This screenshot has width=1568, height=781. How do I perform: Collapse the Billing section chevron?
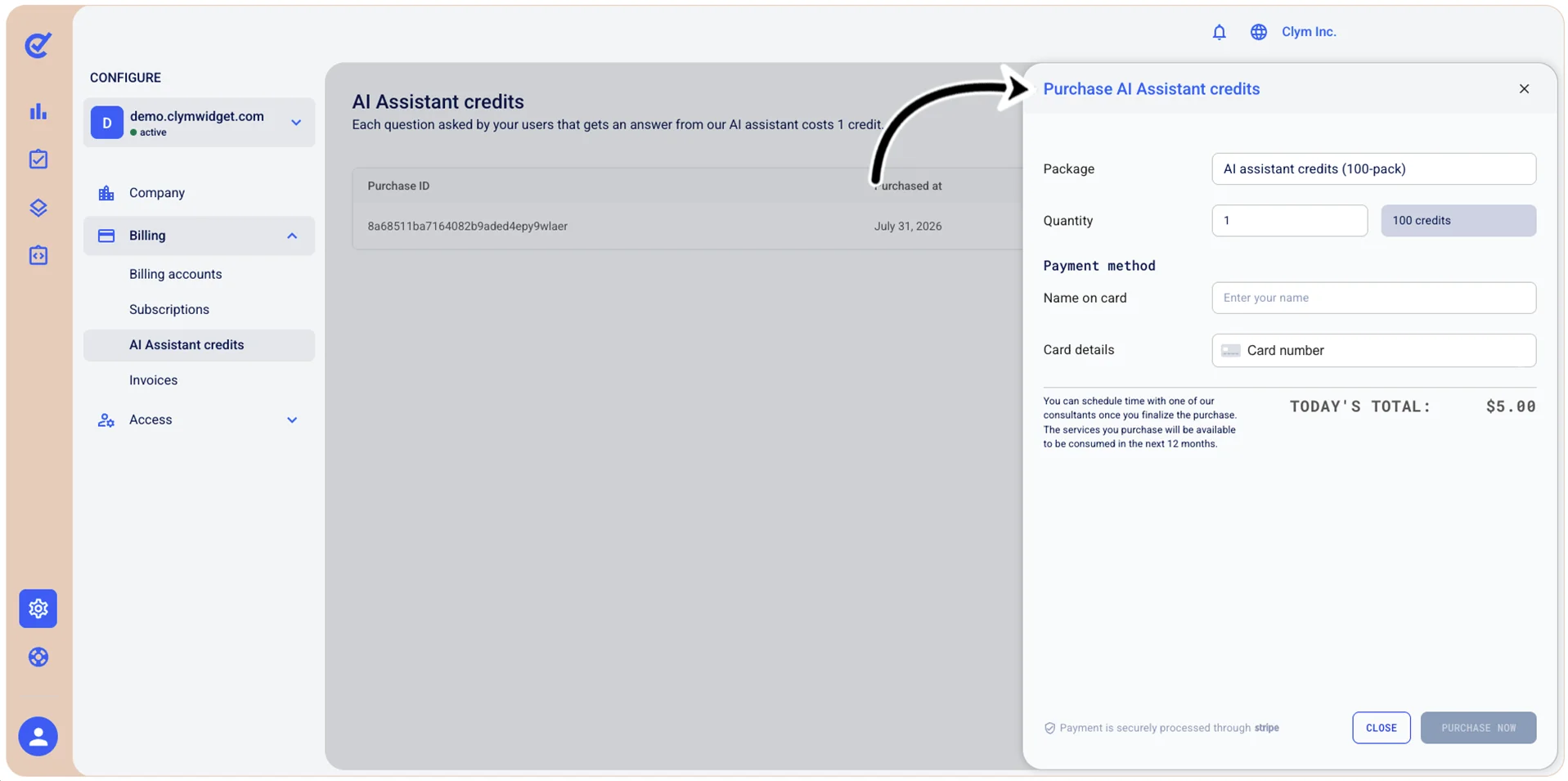coord(292,236)
